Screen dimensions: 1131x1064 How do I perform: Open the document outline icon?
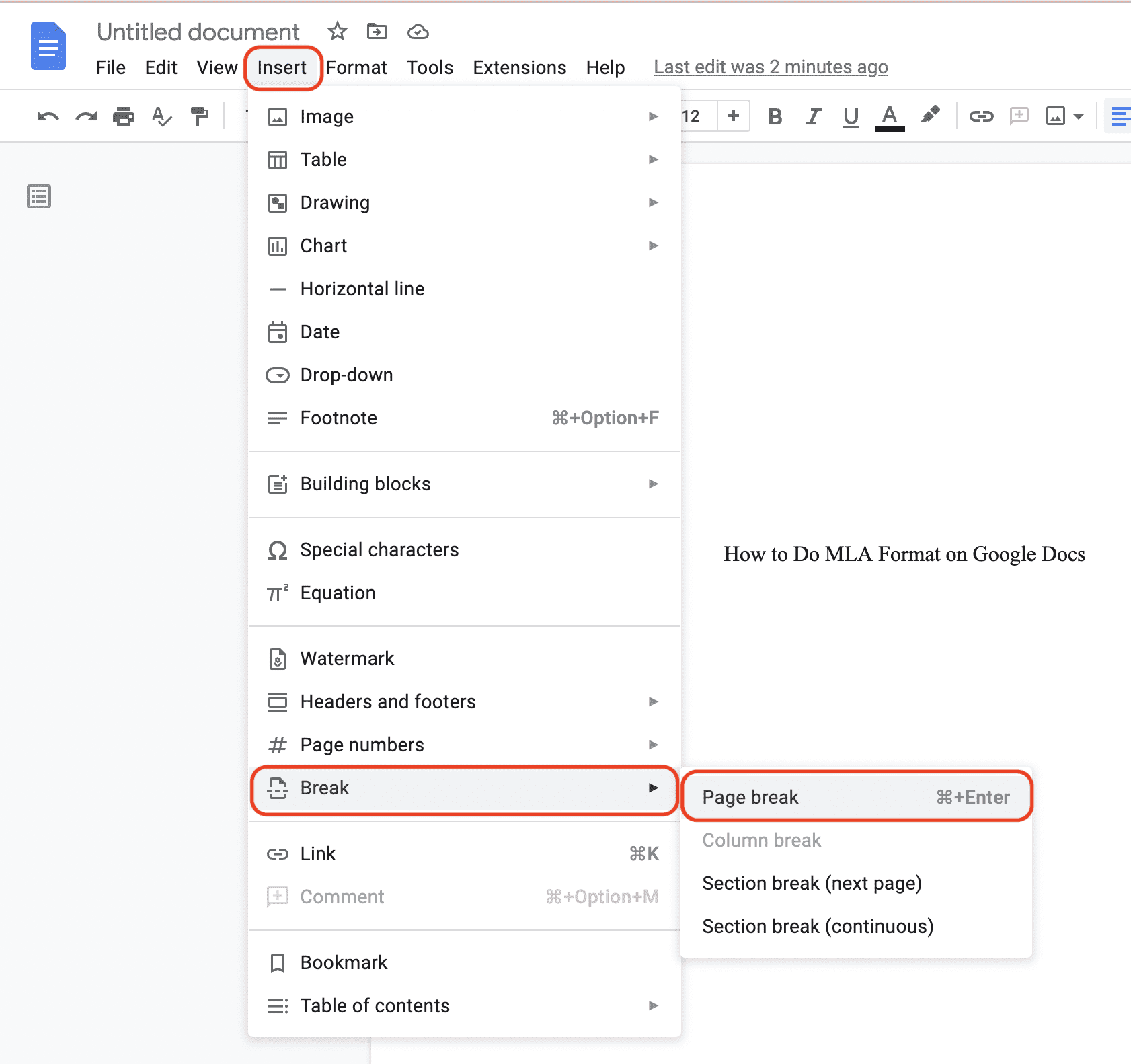38,196
